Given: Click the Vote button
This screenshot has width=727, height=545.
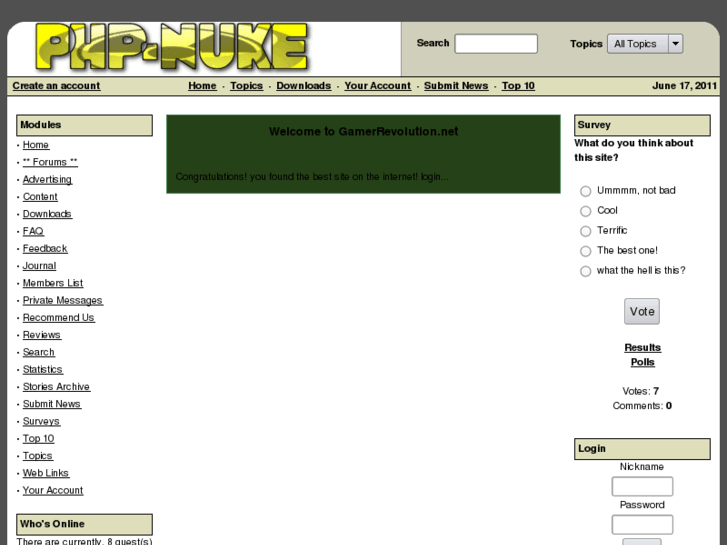Looking at the screenshot, I should coord(642,311).
